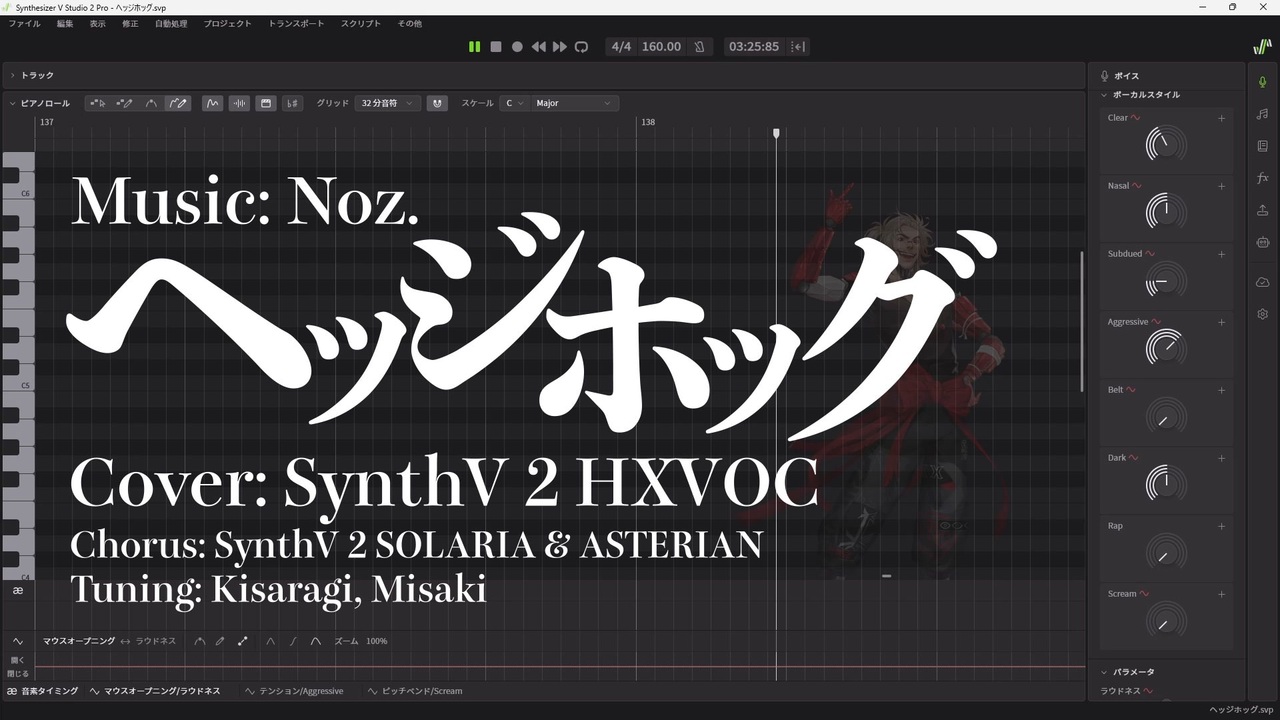Image resolution: width=1280 pixels, height=720 pixels.
Task: Click the plus icon for Nasal style
Action: (1221, 186)
